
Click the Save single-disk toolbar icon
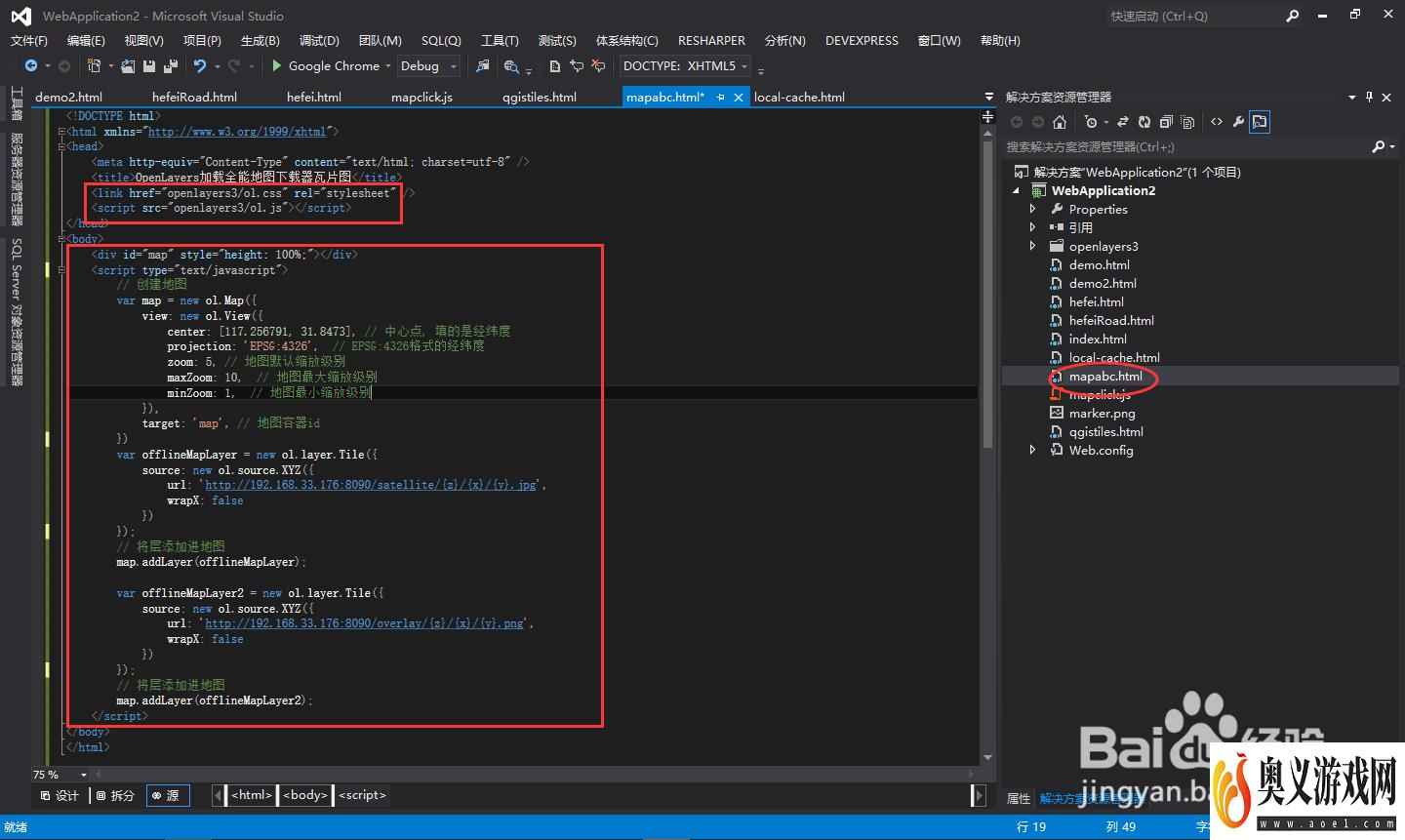149,65
